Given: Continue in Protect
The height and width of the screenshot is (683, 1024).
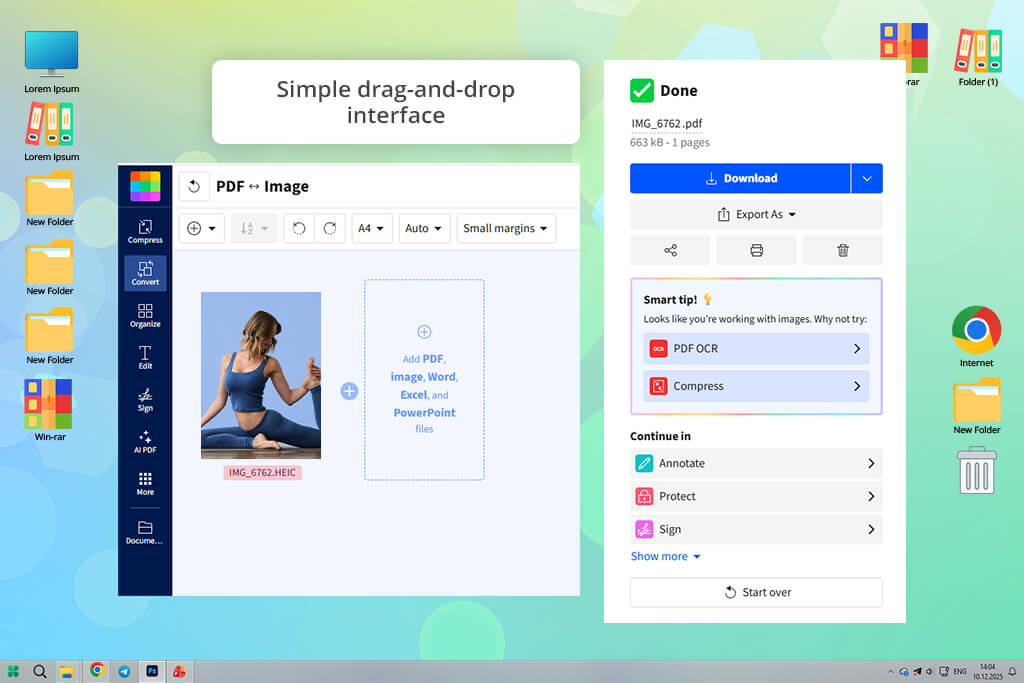Looking at the screenshot, I should tap(756, 496).
